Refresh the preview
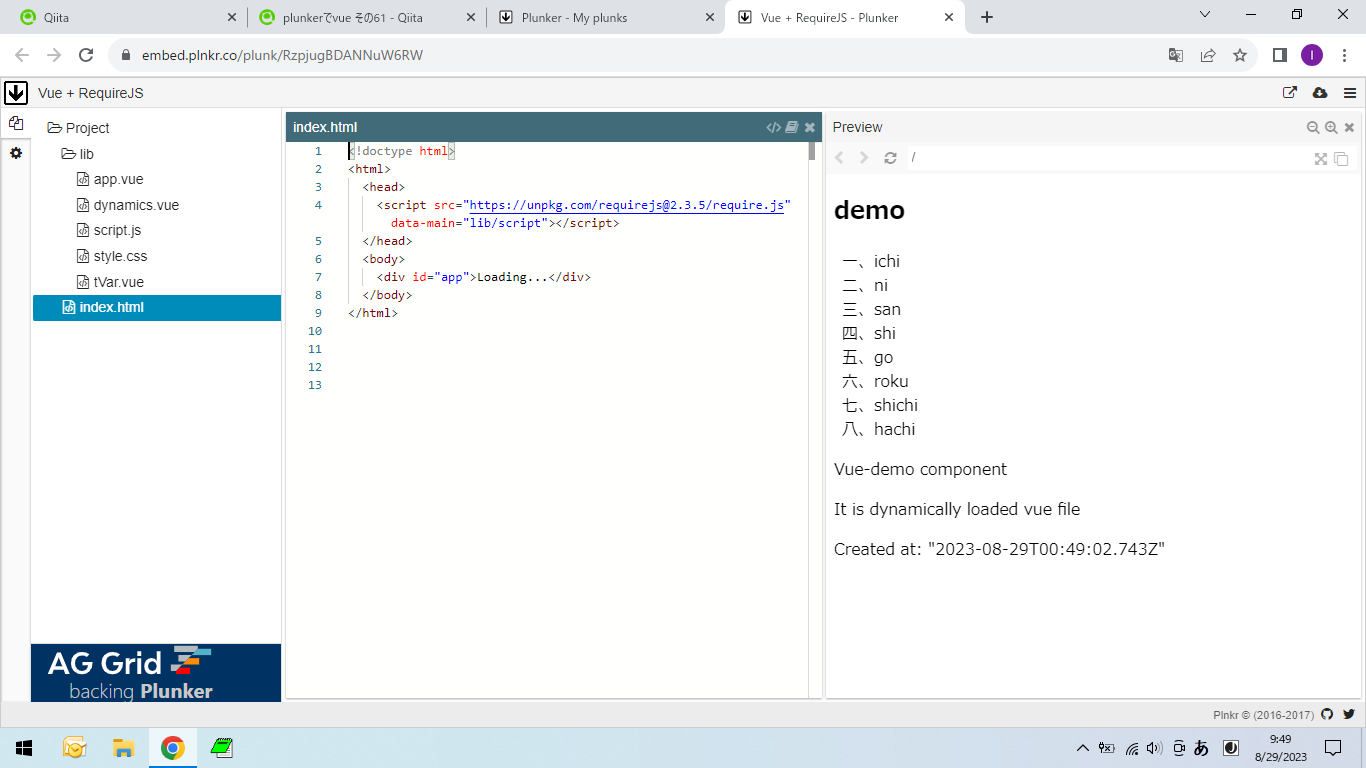This screenshot has height=768, width=1366. pos(890,158)
